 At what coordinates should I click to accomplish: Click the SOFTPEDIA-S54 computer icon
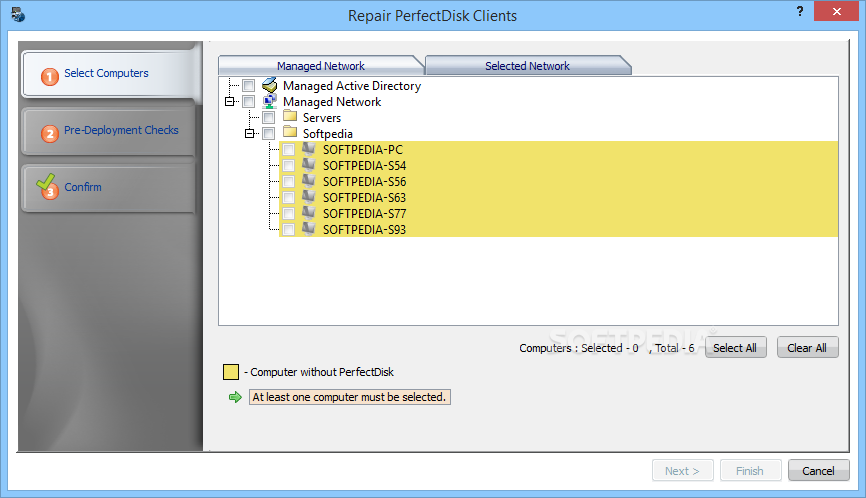309,165
